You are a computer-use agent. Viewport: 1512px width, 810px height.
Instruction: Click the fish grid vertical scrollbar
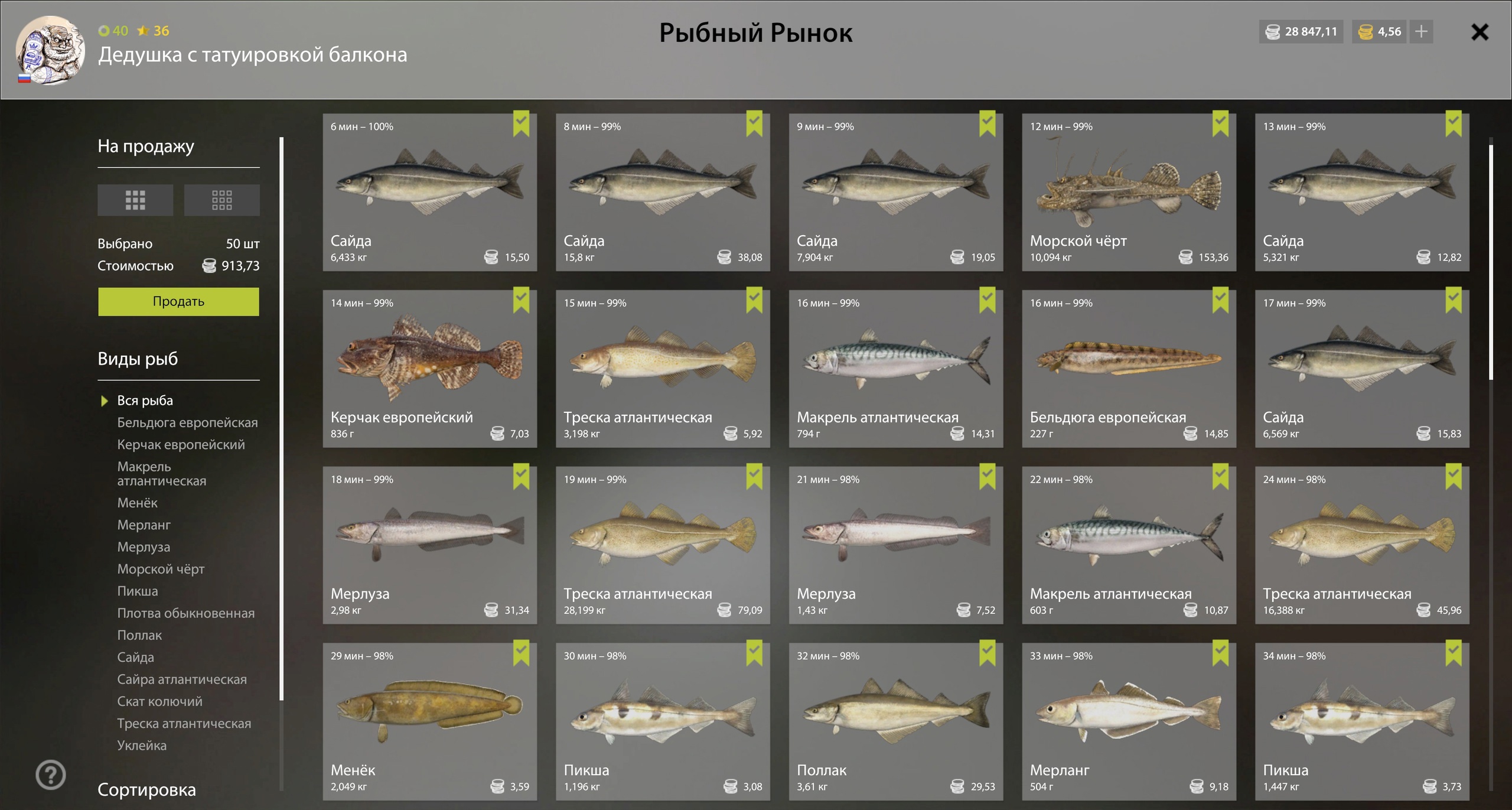click(1491, 260)
